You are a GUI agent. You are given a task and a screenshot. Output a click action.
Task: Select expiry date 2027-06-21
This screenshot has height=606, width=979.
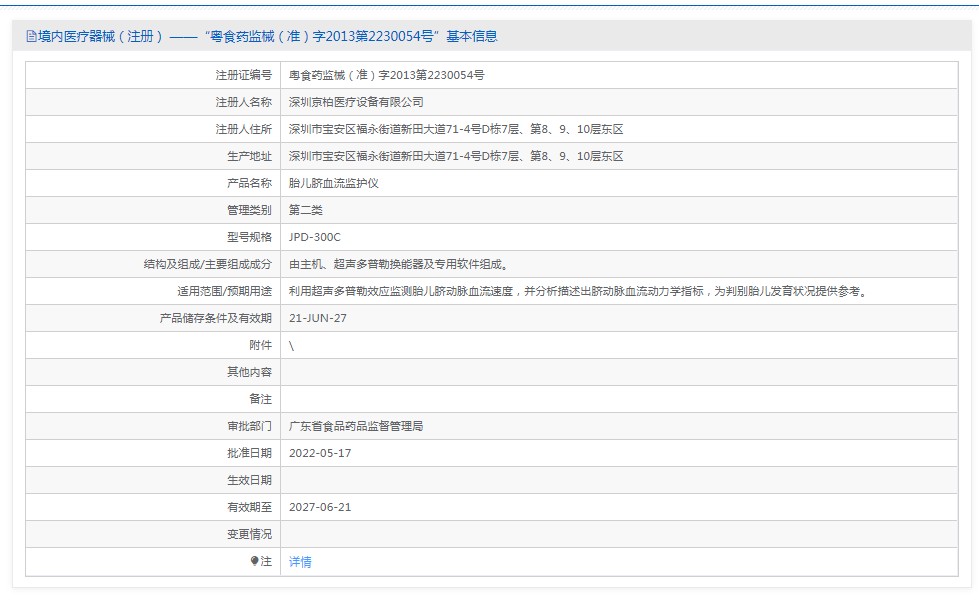(320, 507)
